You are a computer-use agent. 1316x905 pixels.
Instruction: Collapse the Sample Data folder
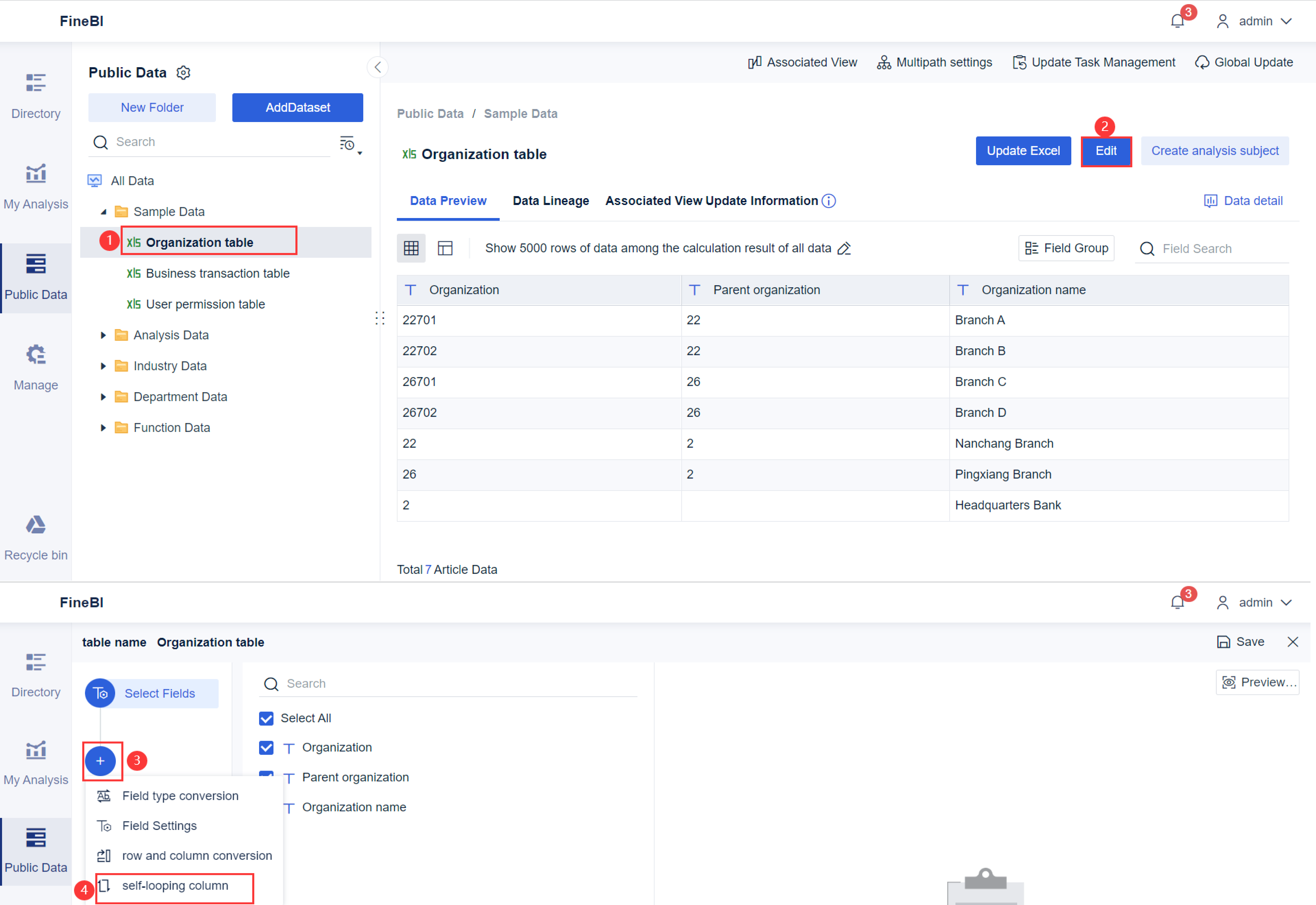(103, 211)
